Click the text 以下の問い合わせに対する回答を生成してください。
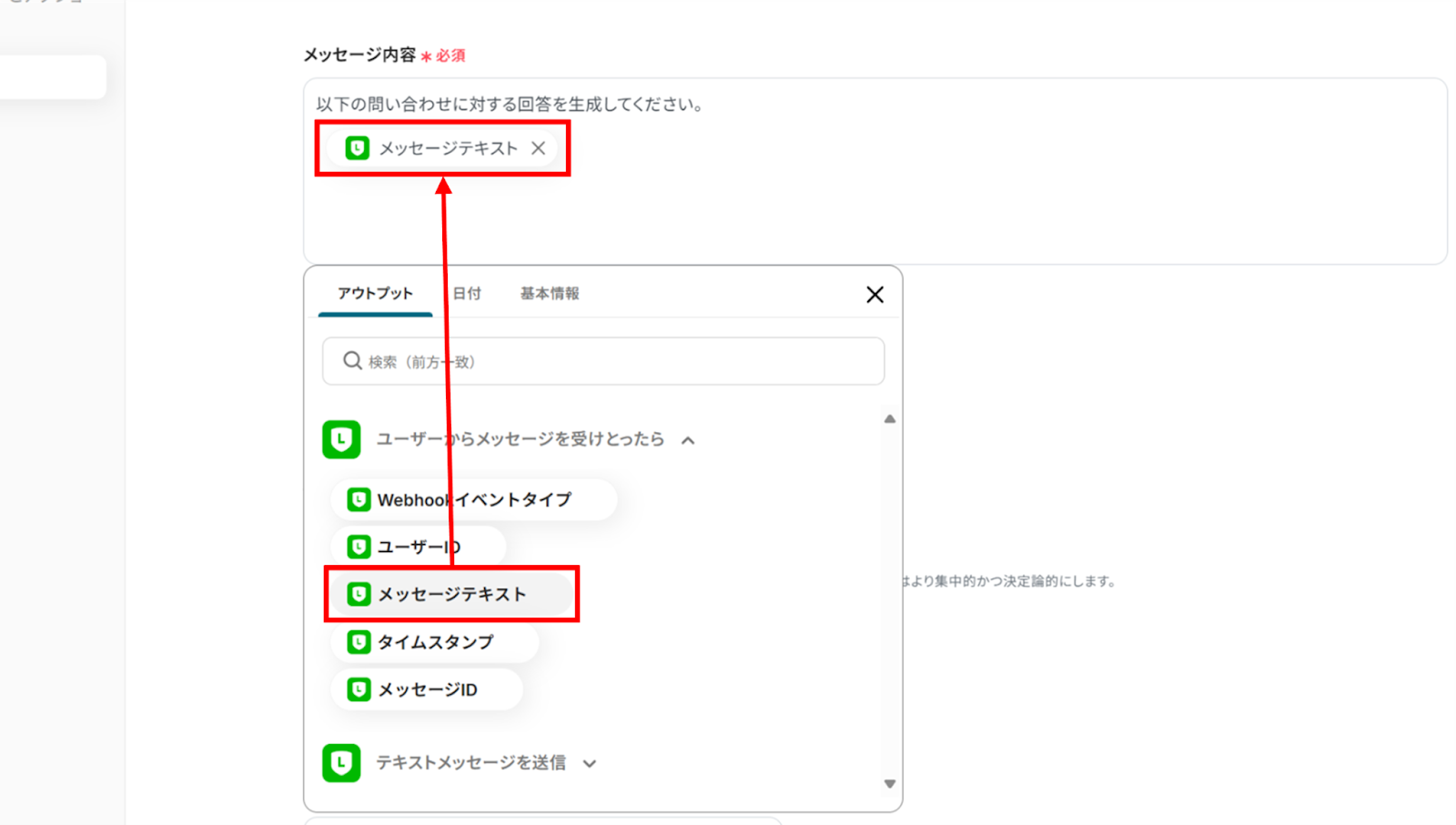Image resolution: width=1456 pixels, height=825 pixels. click(x=511, y=105)
